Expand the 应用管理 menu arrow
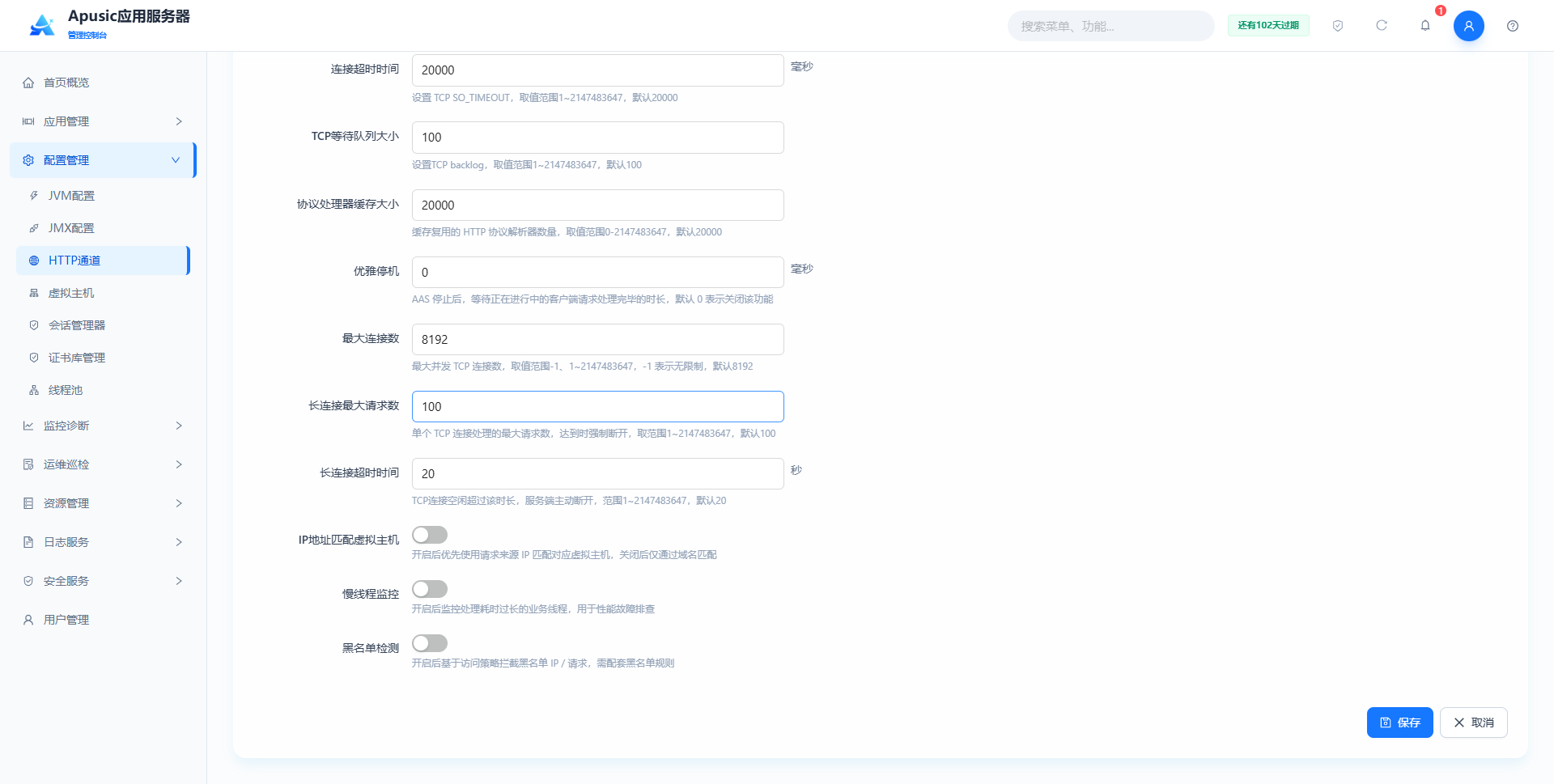Image resolution: width=1554 pixels, height=784 pixels. coord(179,121)
